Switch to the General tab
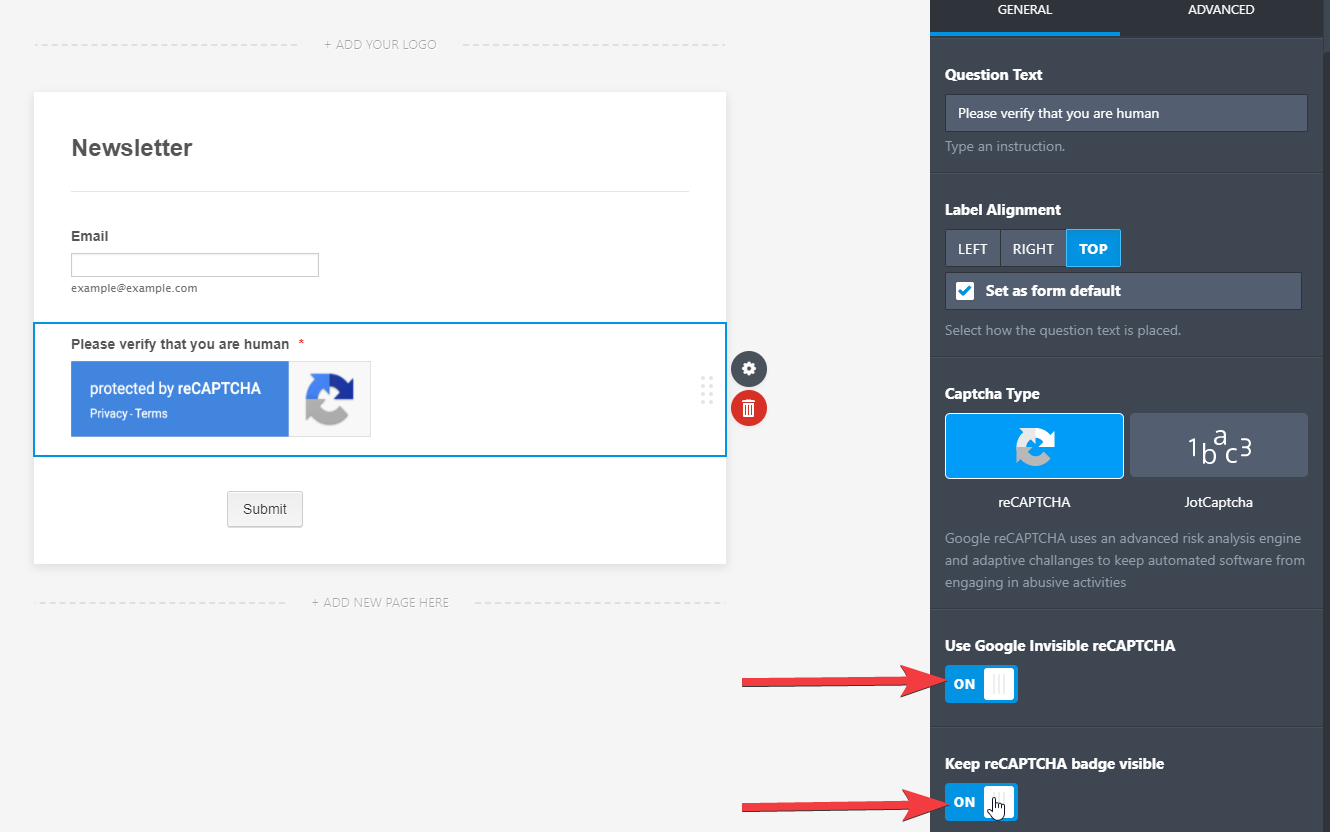Image resolution: width=1330 pixels, height=832 pixels. [1024, 10]
